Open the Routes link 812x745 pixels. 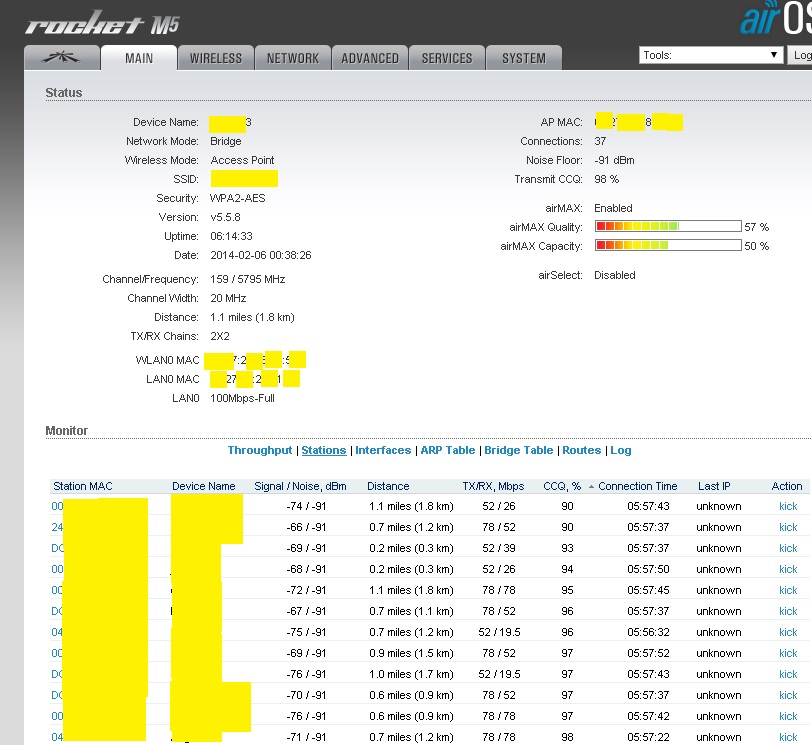click(582, 450)
